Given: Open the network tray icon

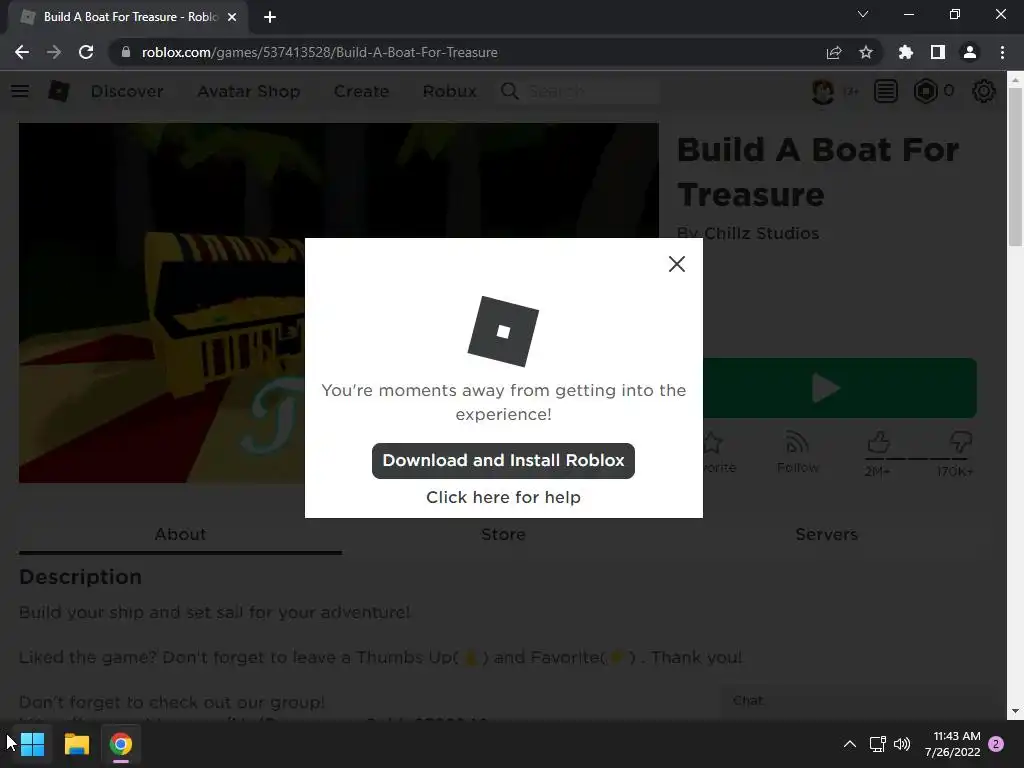Looking at the screenshot, I should pyautogui.click(x=878, y=744).
